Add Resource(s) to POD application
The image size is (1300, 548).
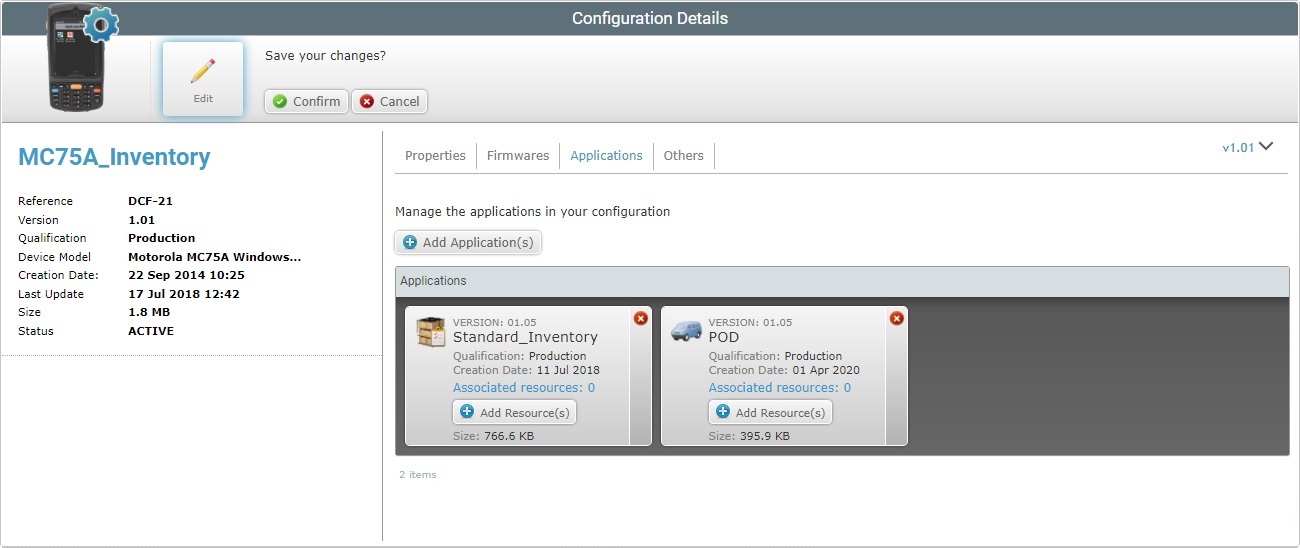click(x=770, y=412)
